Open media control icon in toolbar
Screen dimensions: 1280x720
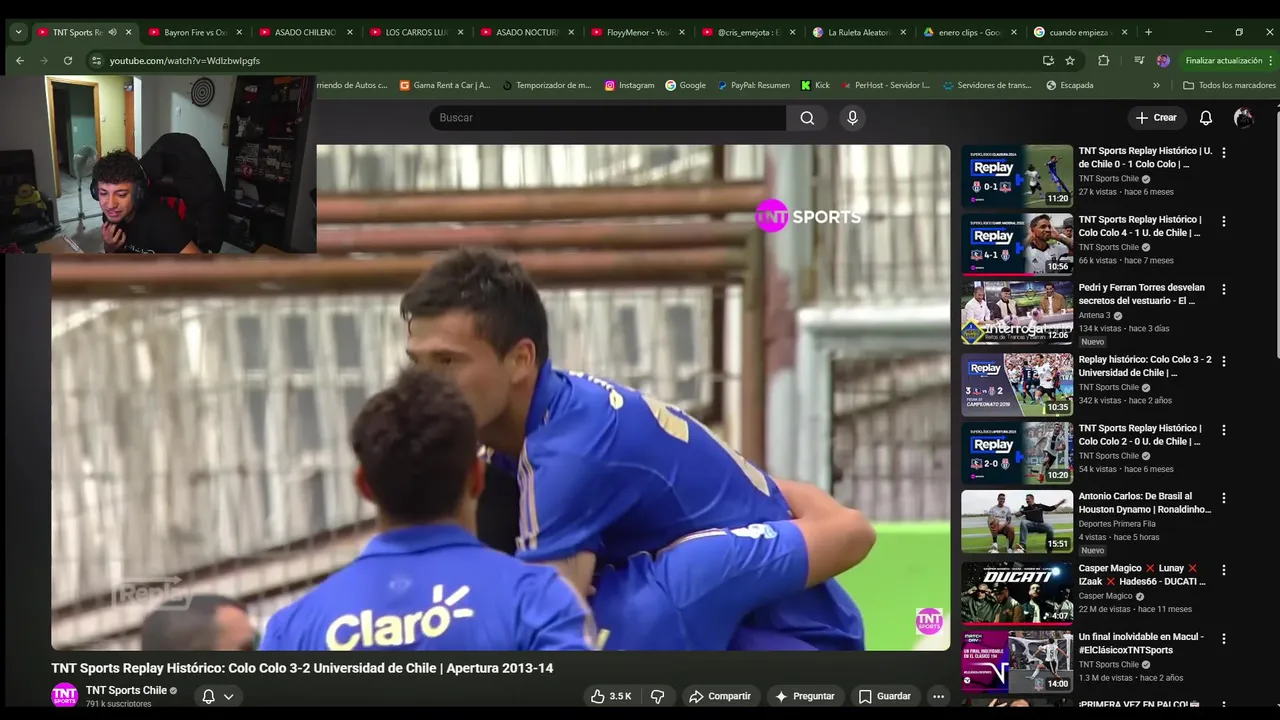point(1139,60)
